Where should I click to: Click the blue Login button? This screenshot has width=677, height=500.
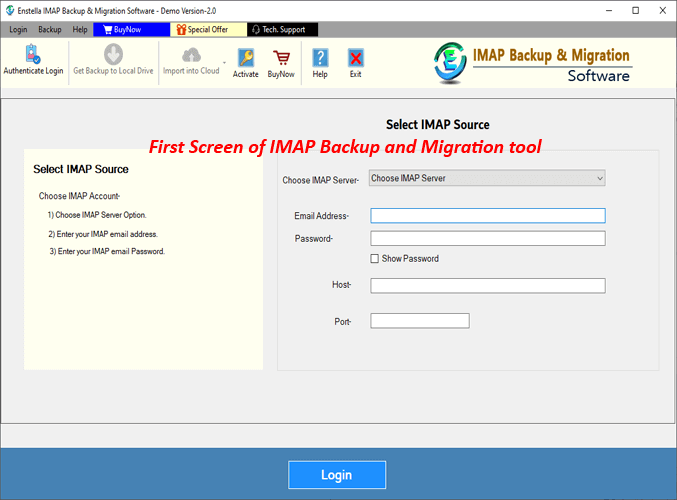337,475
